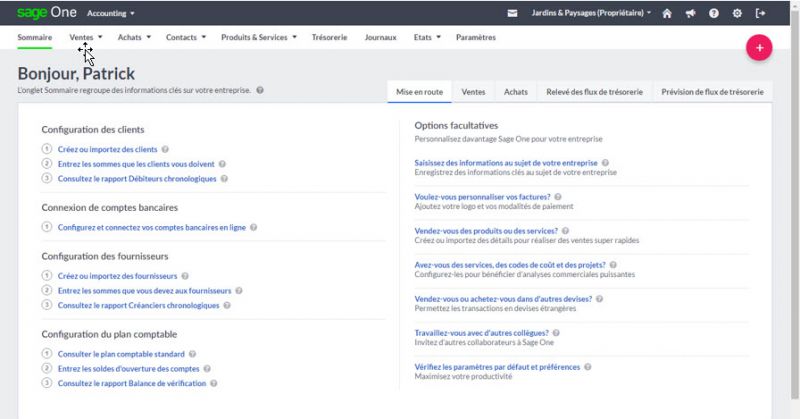The height and width of the screenshot is (419, 800).
Task: Open the megaphone announcements icon
Action: [691, 13]
